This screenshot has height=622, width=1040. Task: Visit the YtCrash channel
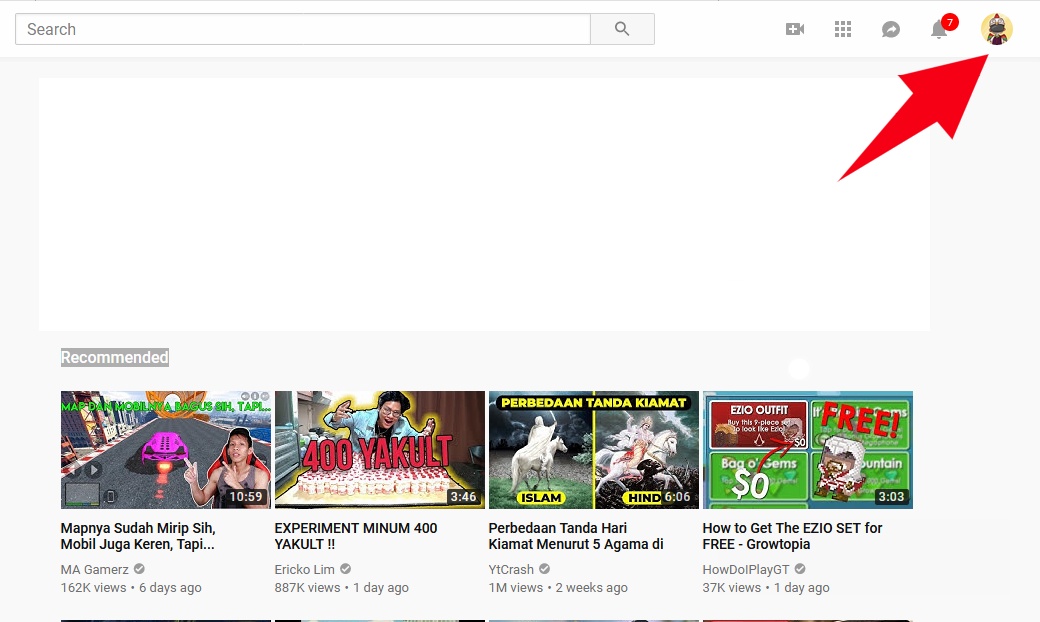511,570
